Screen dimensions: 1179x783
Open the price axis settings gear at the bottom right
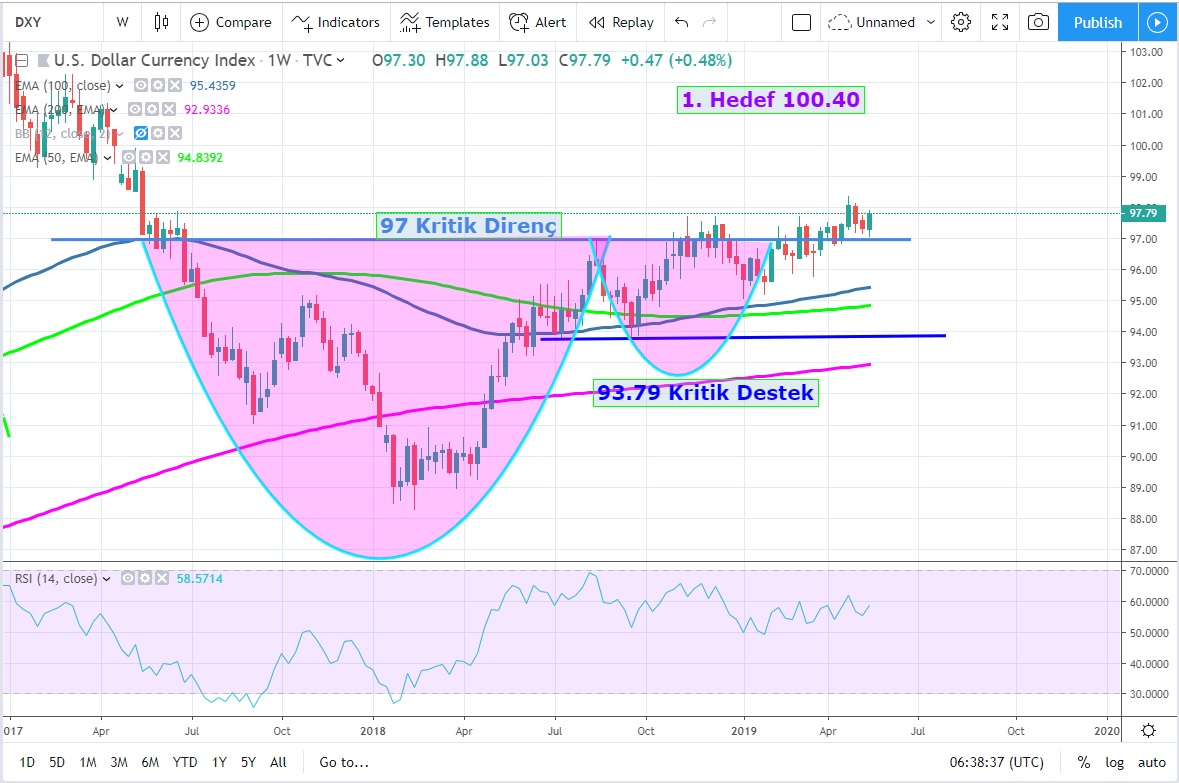(1148, 730)
